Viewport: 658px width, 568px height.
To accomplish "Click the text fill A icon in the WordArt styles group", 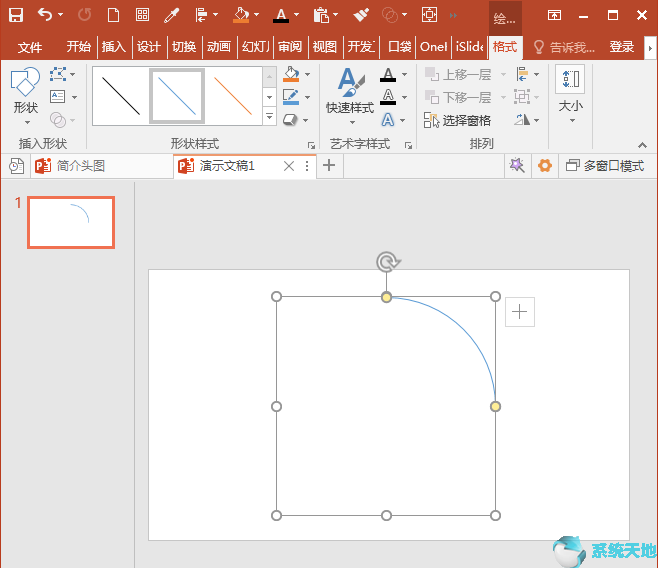I will point(388,75).
